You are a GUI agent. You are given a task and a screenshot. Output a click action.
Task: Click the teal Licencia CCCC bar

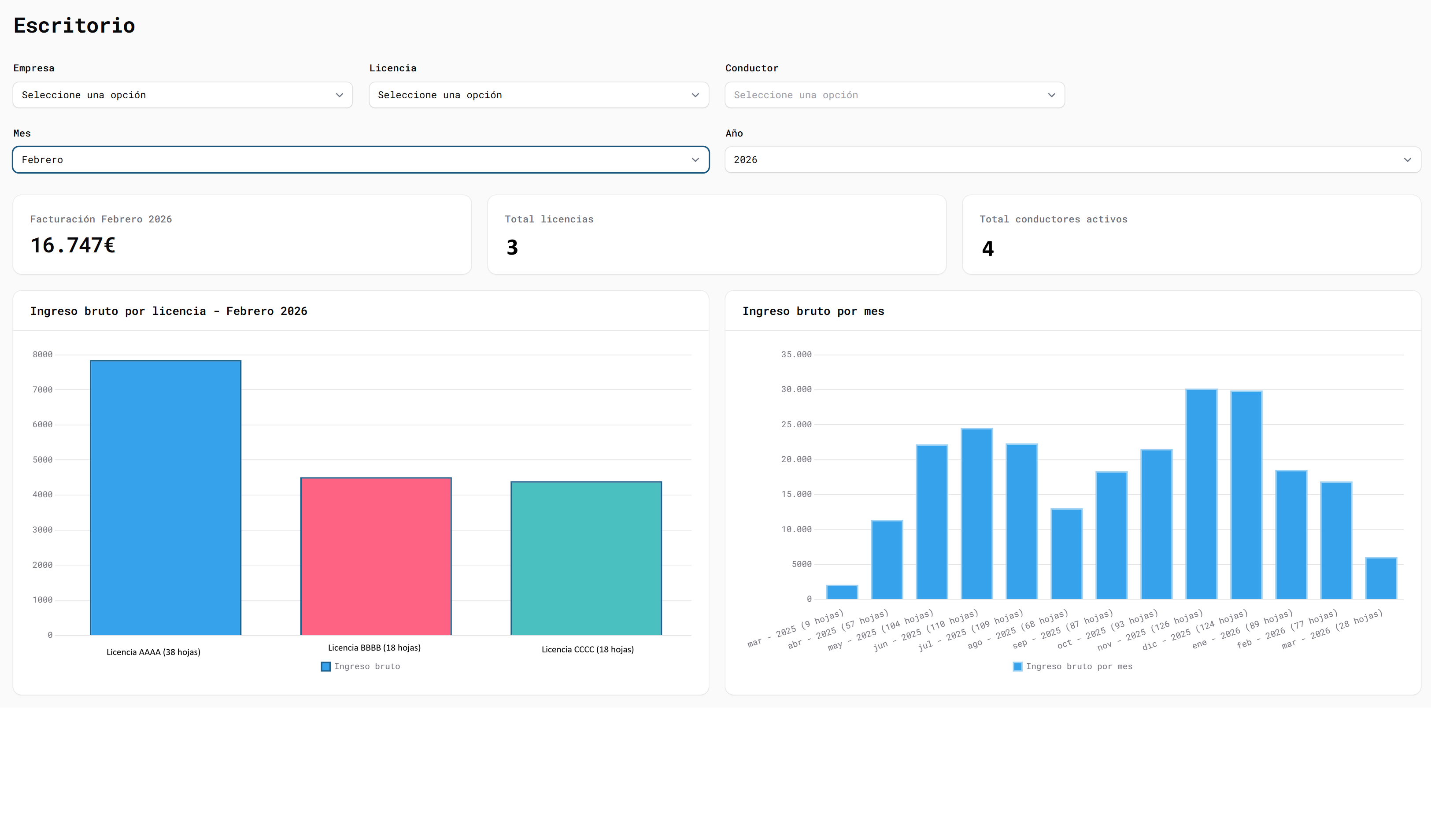click(x=586, y=558)
